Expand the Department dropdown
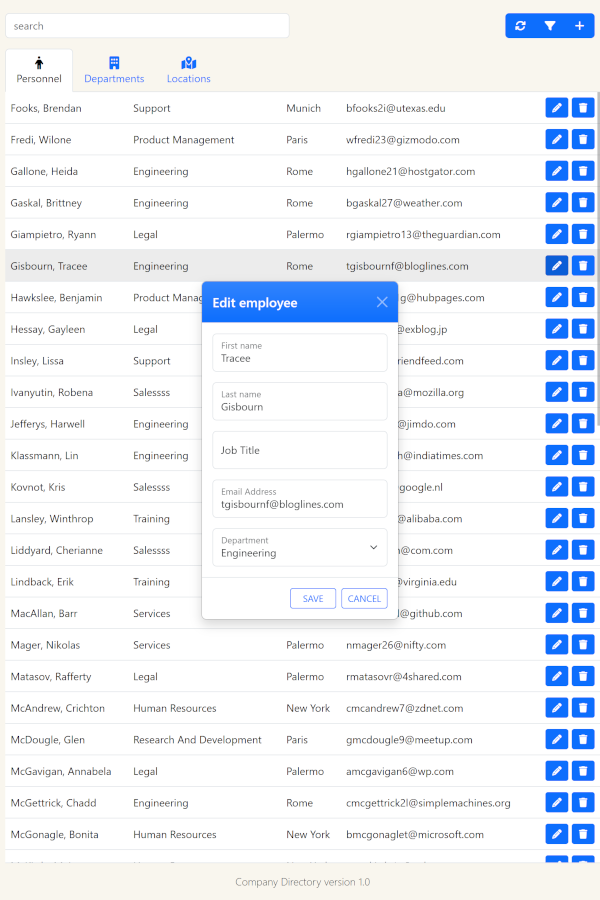 coord(300,547)
